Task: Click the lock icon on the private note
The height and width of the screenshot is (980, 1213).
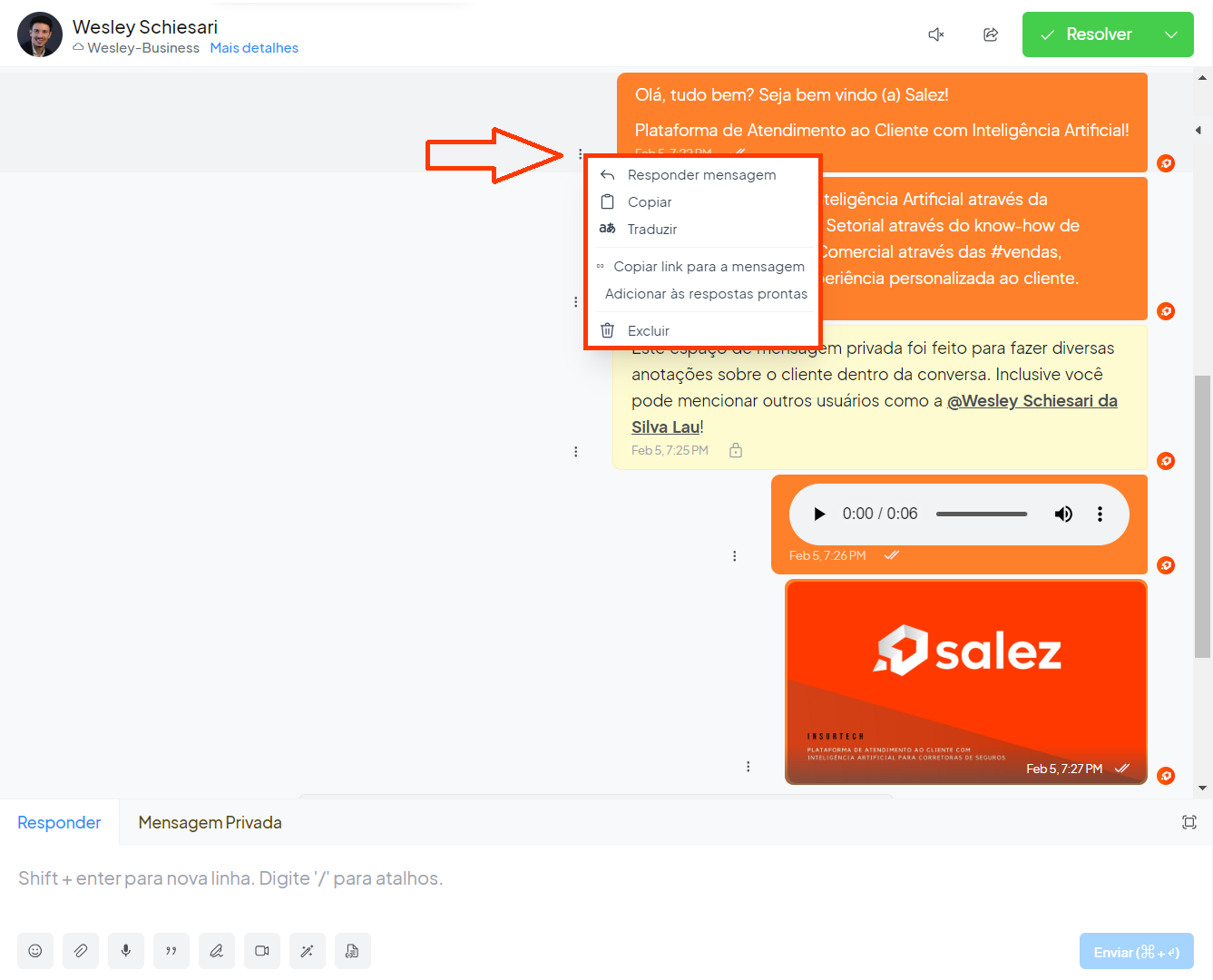Action: [x=736, y=450]
